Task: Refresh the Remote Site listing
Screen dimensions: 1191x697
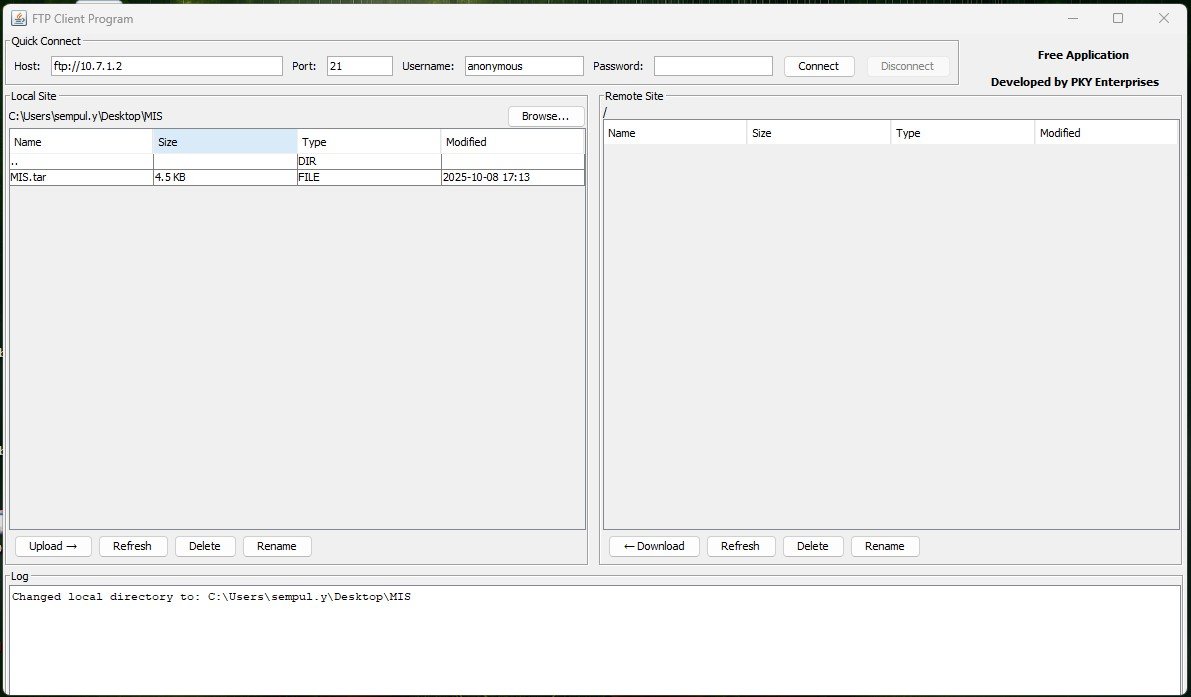Action: point(741,546)
